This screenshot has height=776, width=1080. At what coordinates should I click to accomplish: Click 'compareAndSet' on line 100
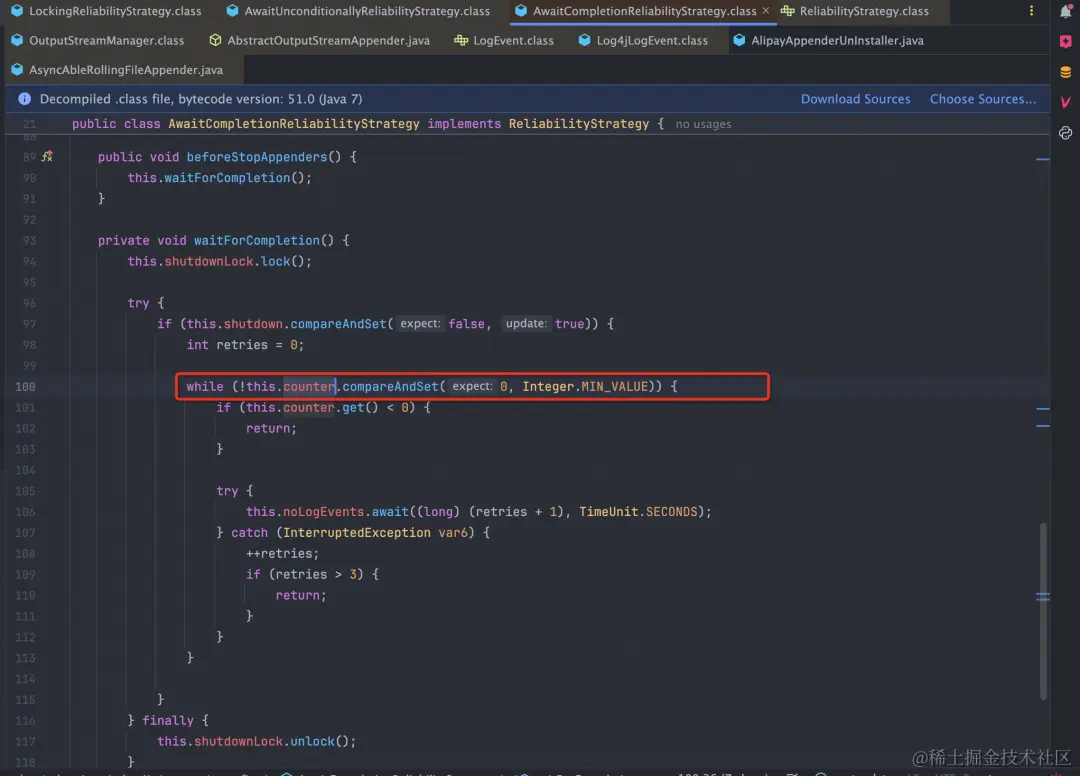(390, 386)
